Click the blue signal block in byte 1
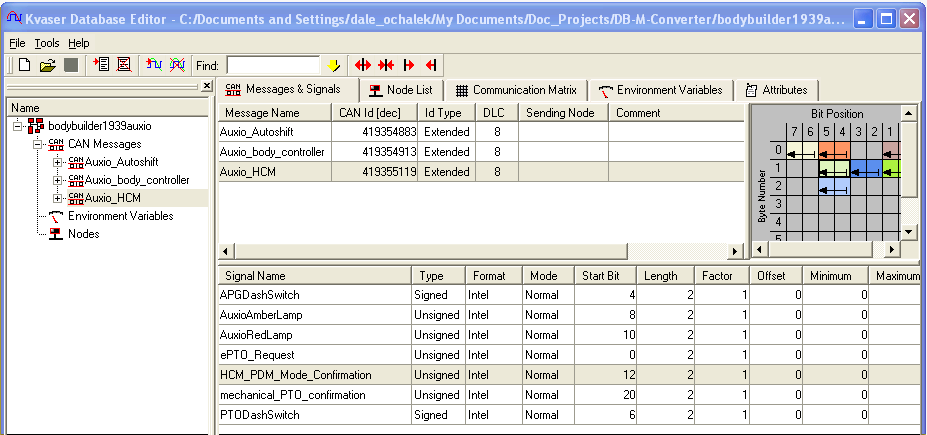927x435 pixels. tap(866, 168)
